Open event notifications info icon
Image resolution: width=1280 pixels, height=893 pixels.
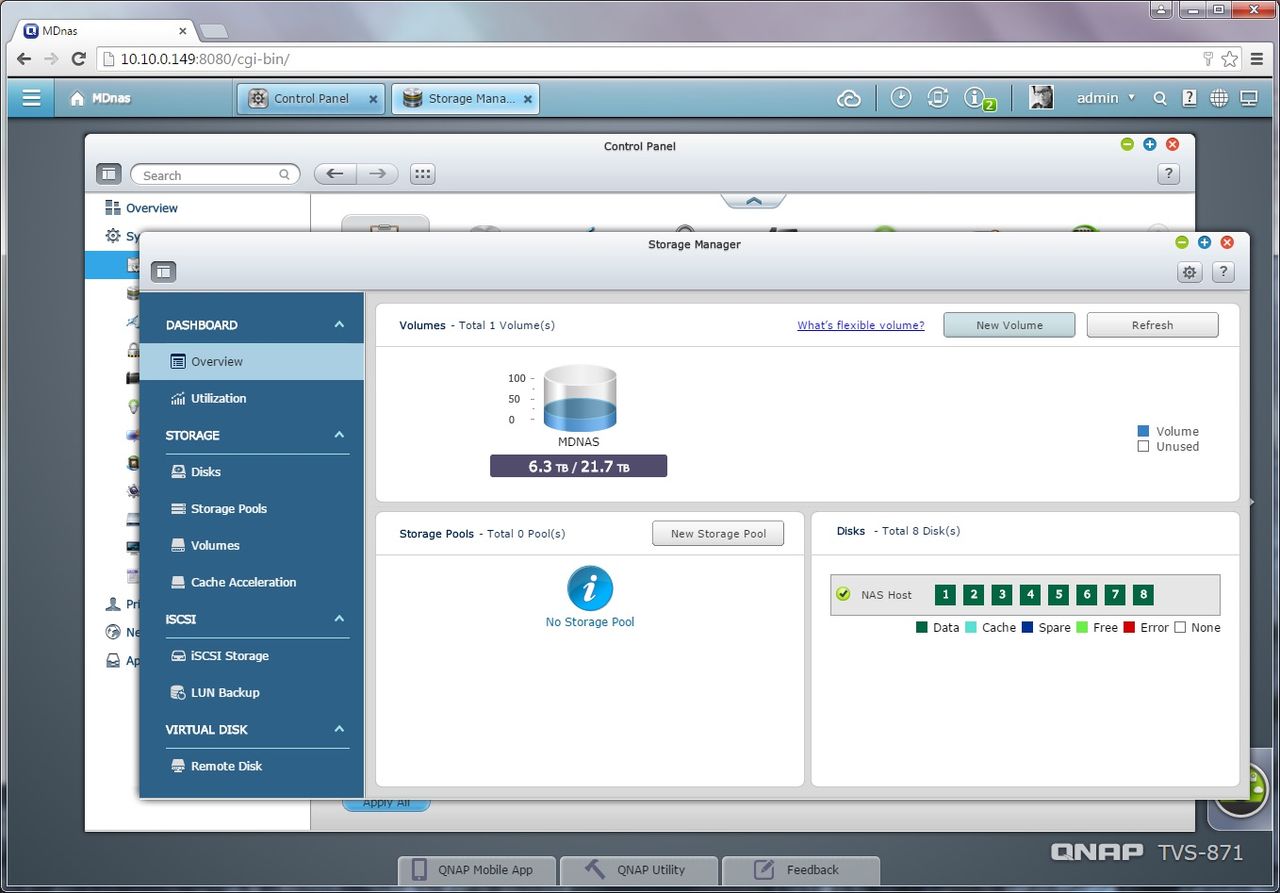(975, 97)
